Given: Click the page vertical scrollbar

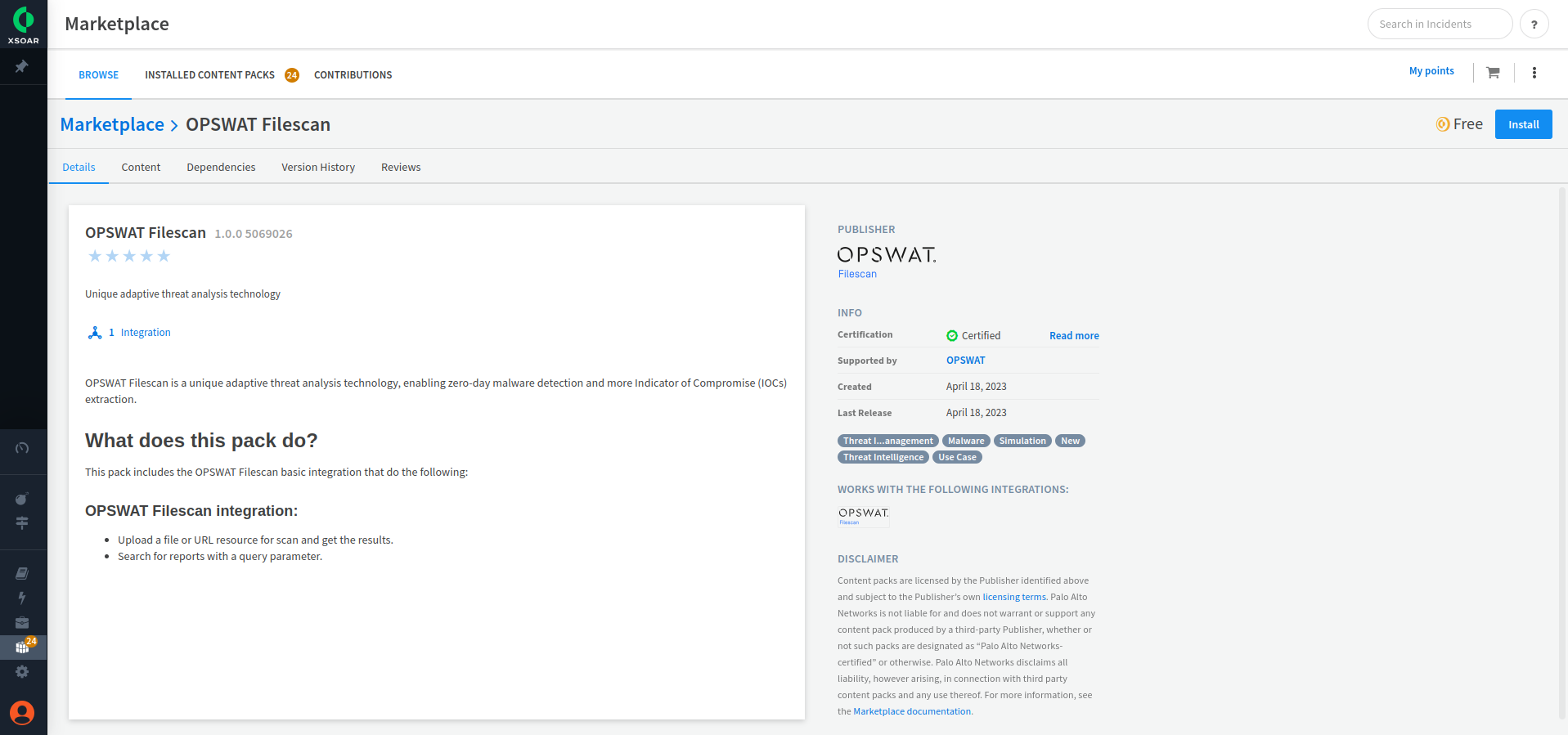Looking at the screenshot, I should (x=1561, y=454).
